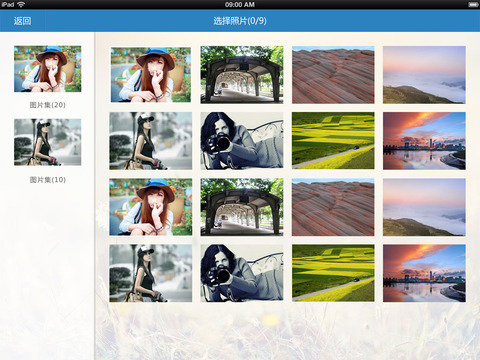
Task: Open the 图片集(10) album thumbnail
Action: [48, 142]
